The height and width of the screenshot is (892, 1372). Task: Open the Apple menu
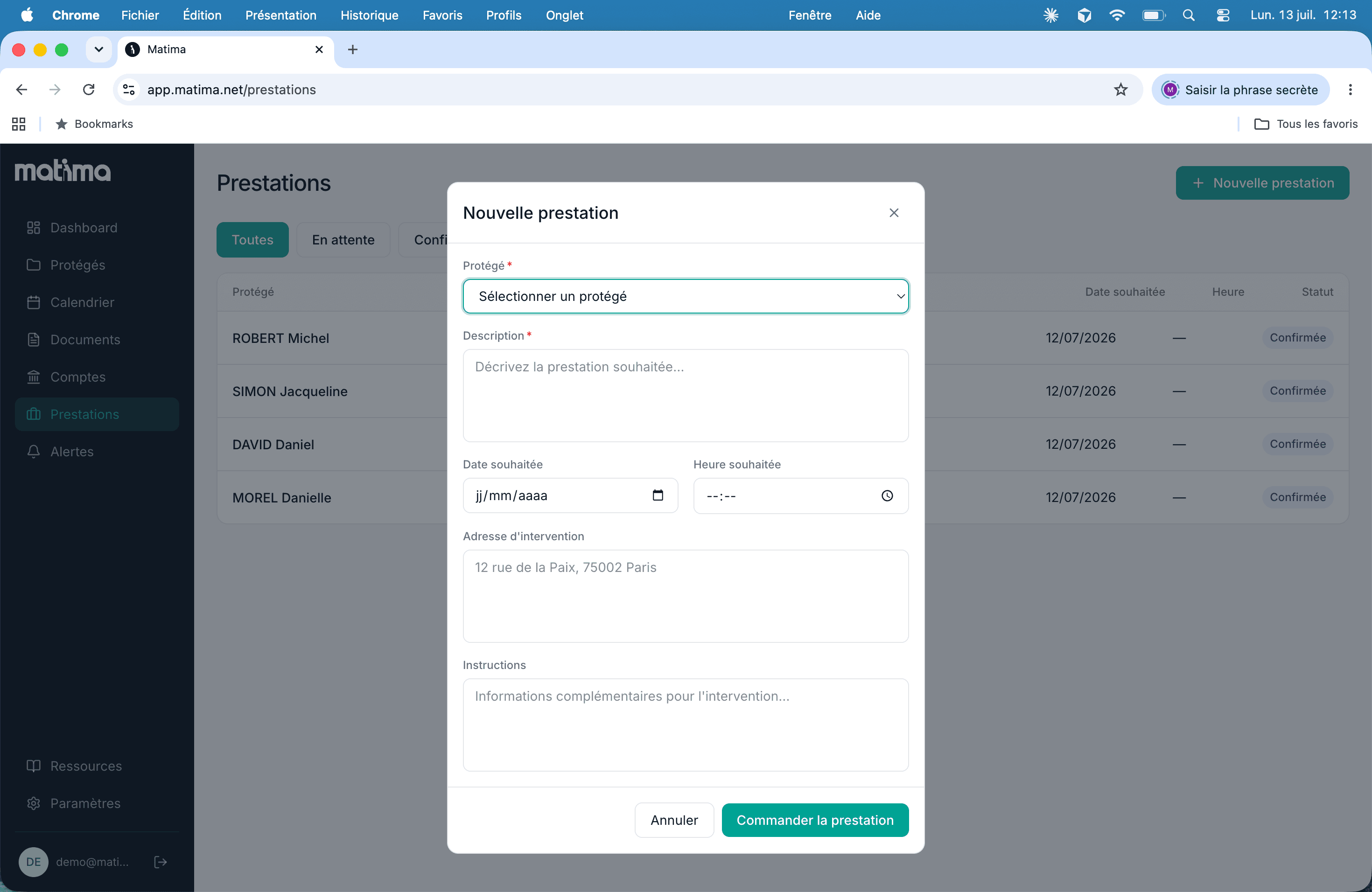pyautogui.click(x=27, y=15)
